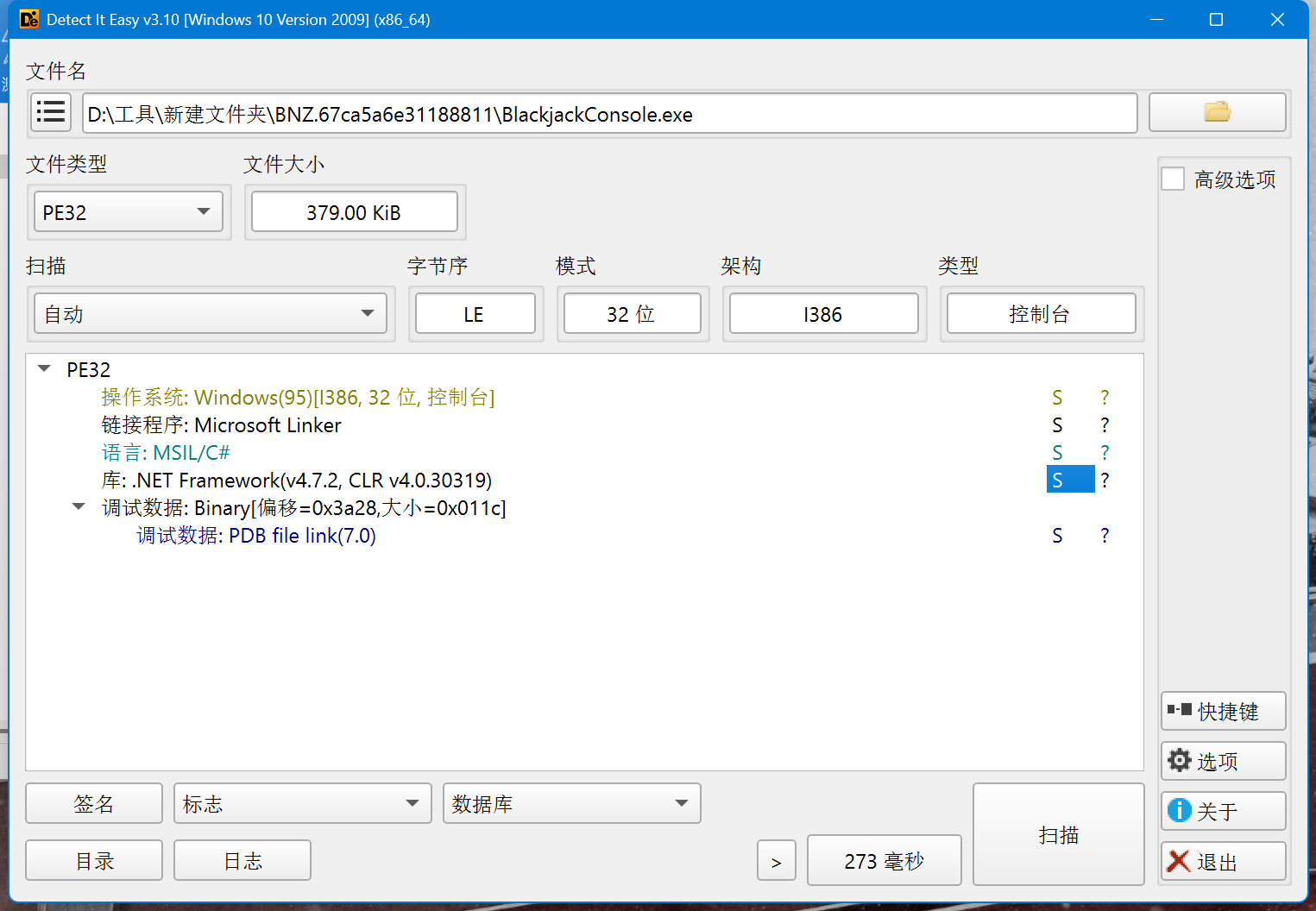Open the 标志 dropdown
The height and width of the screenshot is (911, 1316).
tap(302, 804)
